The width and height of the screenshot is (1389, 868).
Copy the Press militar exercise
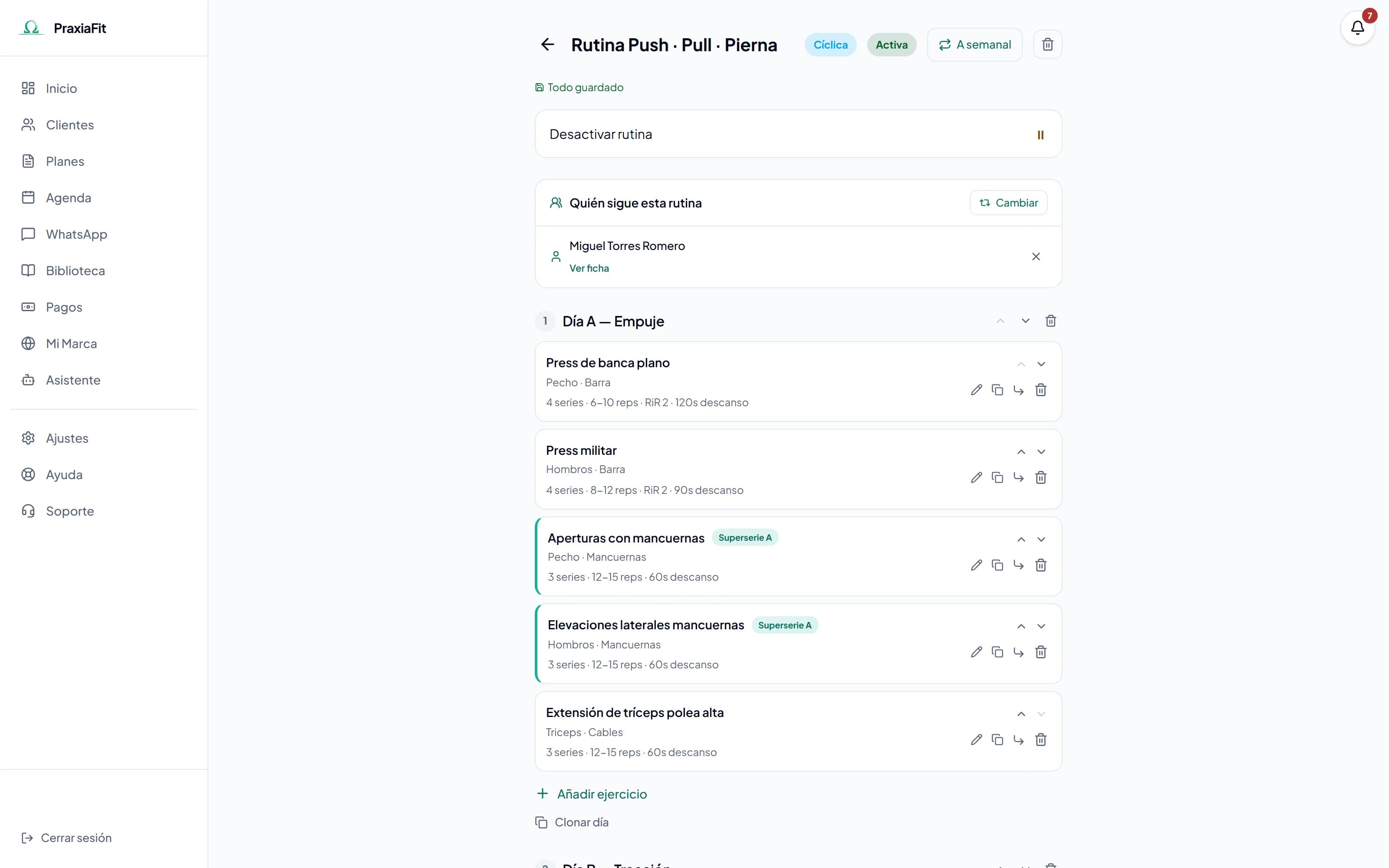[x=997, y=478]
